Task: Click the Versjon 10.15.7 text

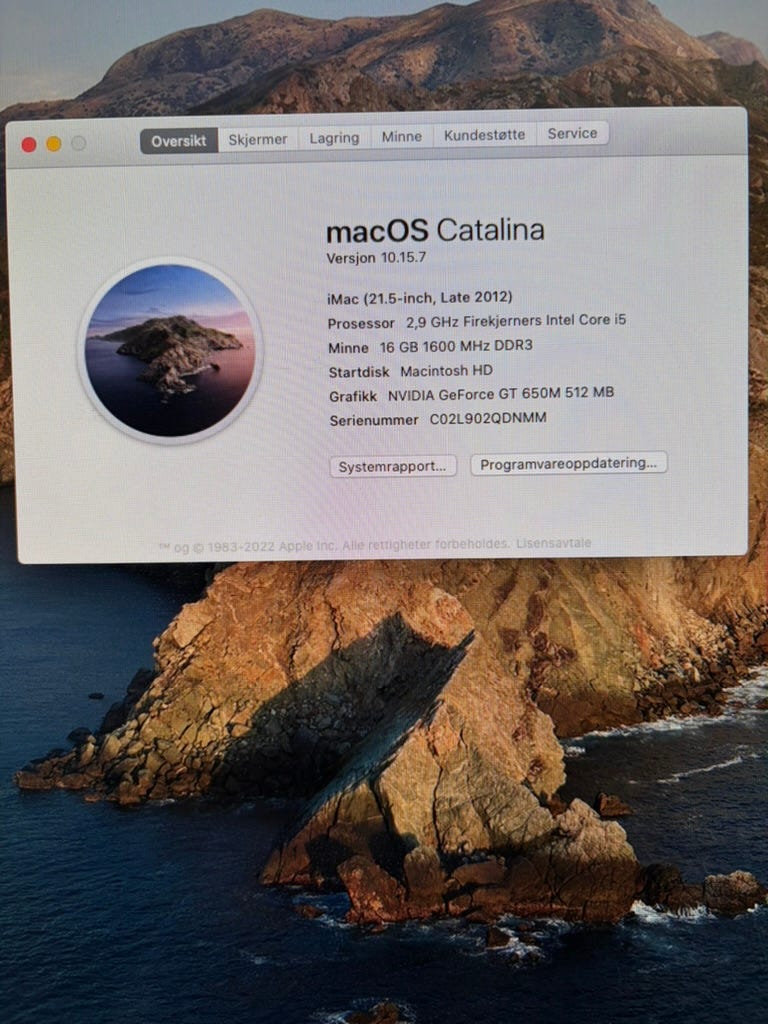Action: pyautogui.click(x=376, y=257)
